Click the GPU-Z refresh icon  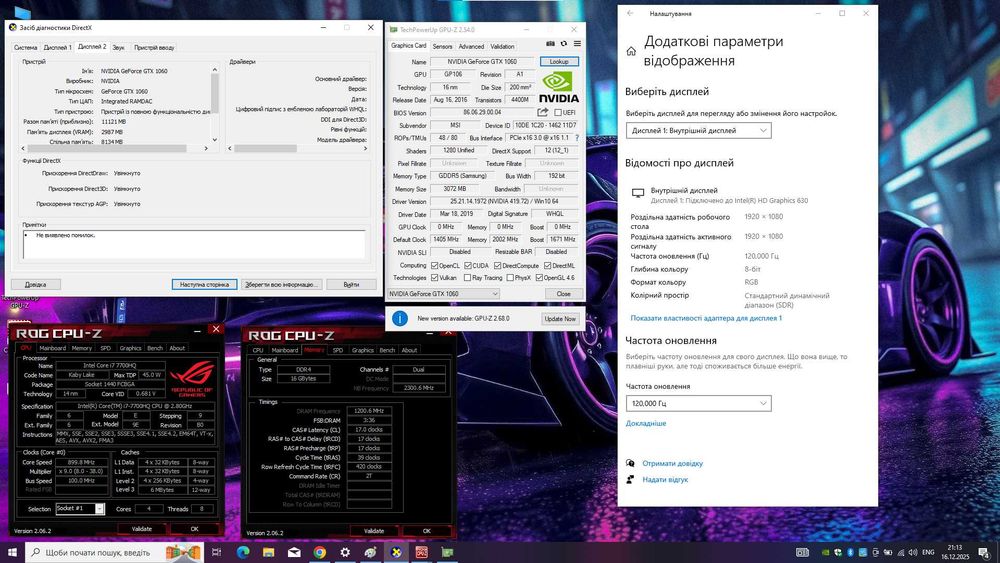coord(564,44)
